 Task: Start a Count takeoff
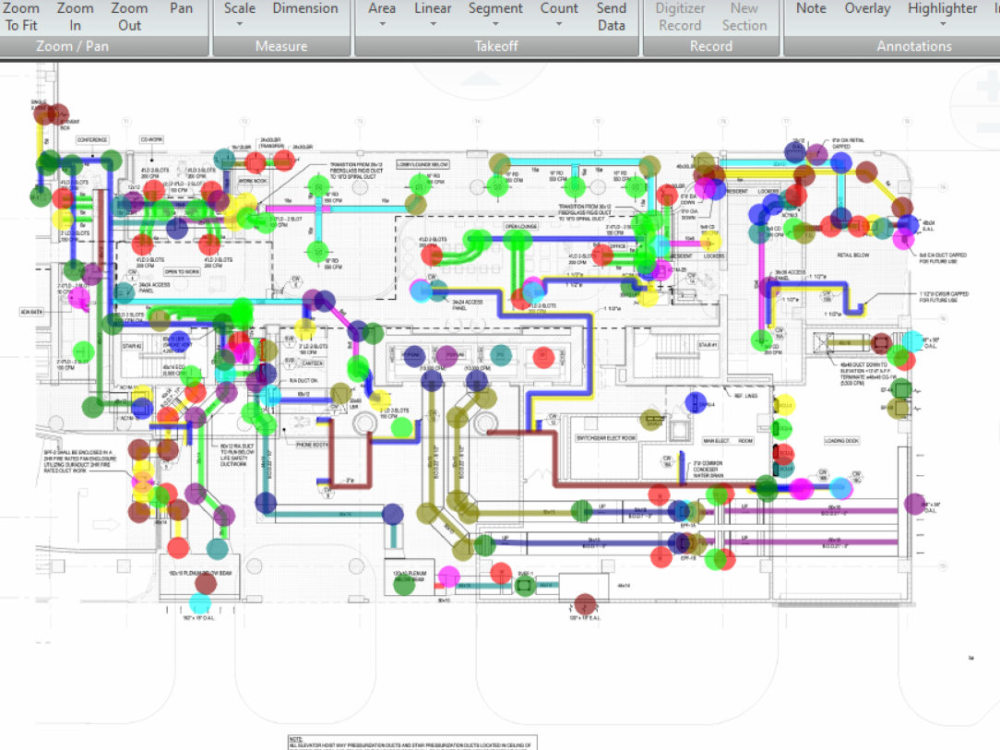pos(559,8)
